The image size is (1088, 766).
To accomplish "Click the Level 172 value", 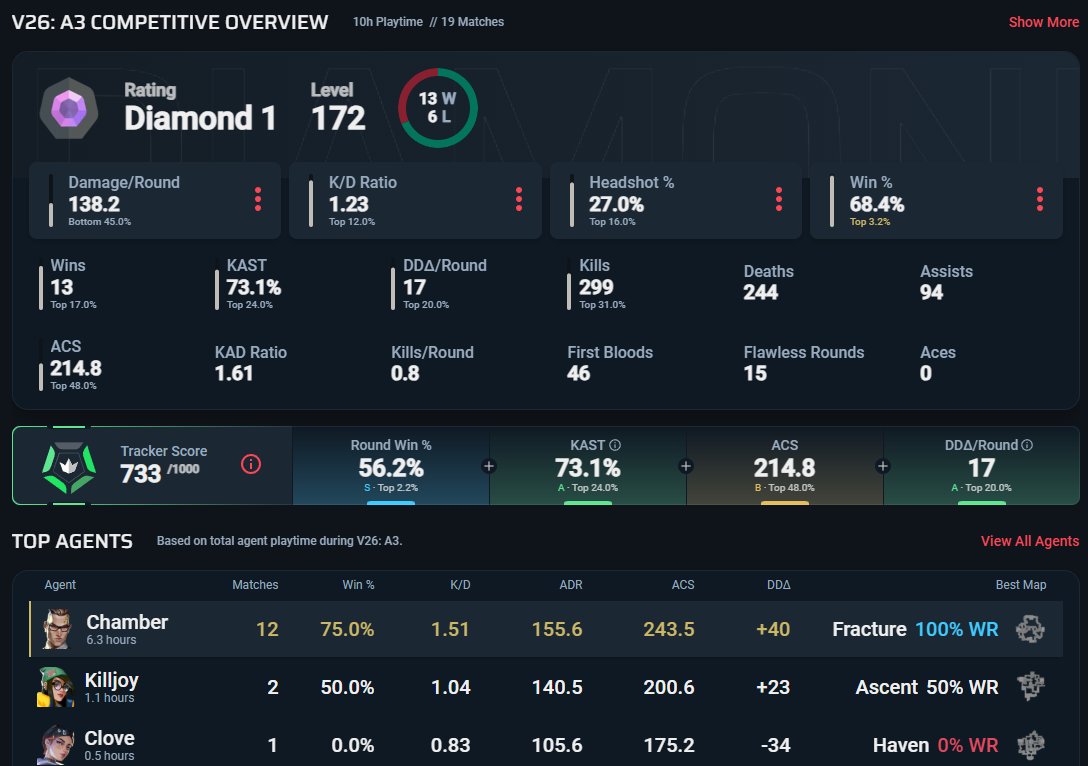I will tap(338, 118).
